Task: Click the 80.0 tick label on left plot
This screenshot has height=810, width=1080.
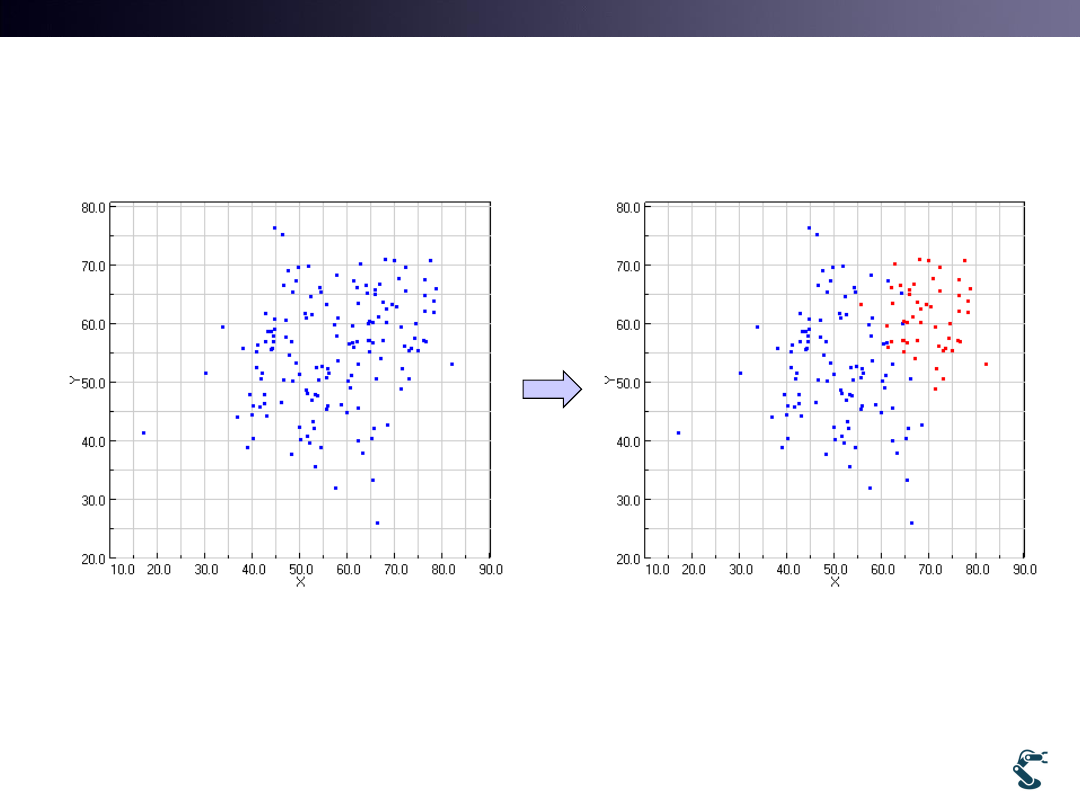Action: tap(443, 569)
